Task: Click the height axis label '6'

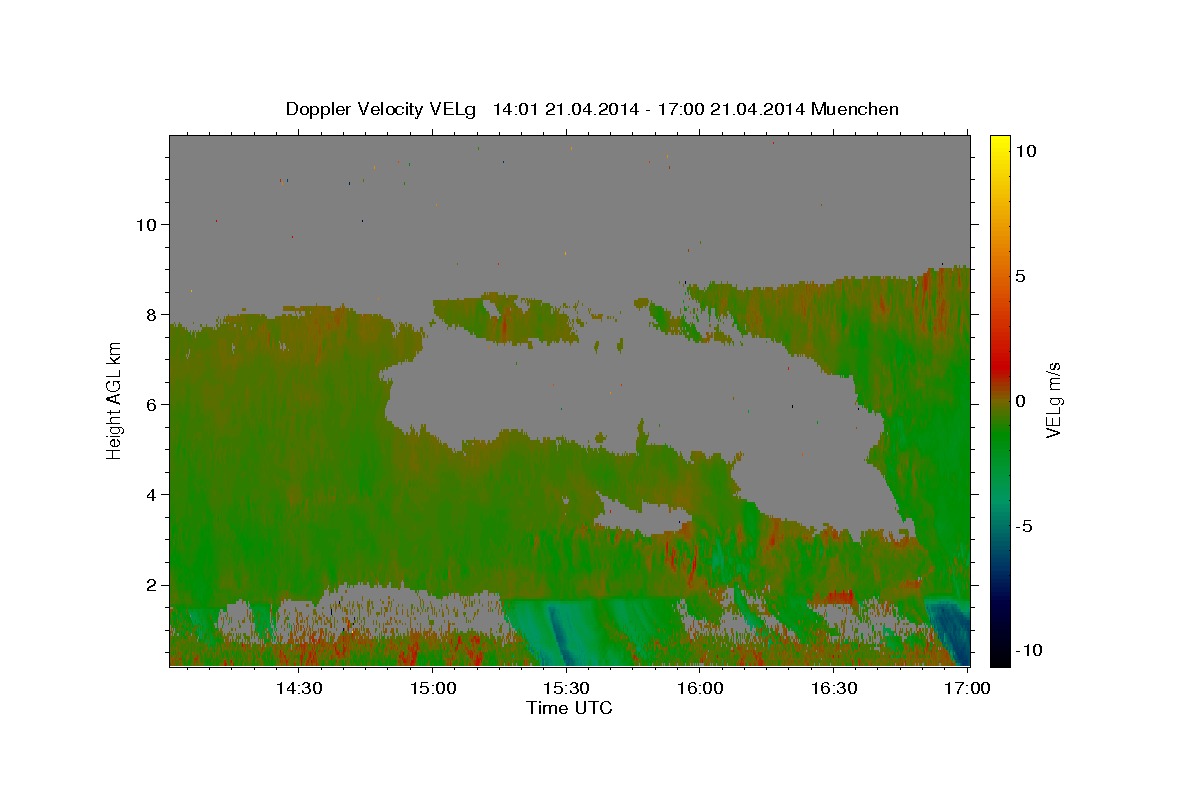Action: tap(152, 404)
